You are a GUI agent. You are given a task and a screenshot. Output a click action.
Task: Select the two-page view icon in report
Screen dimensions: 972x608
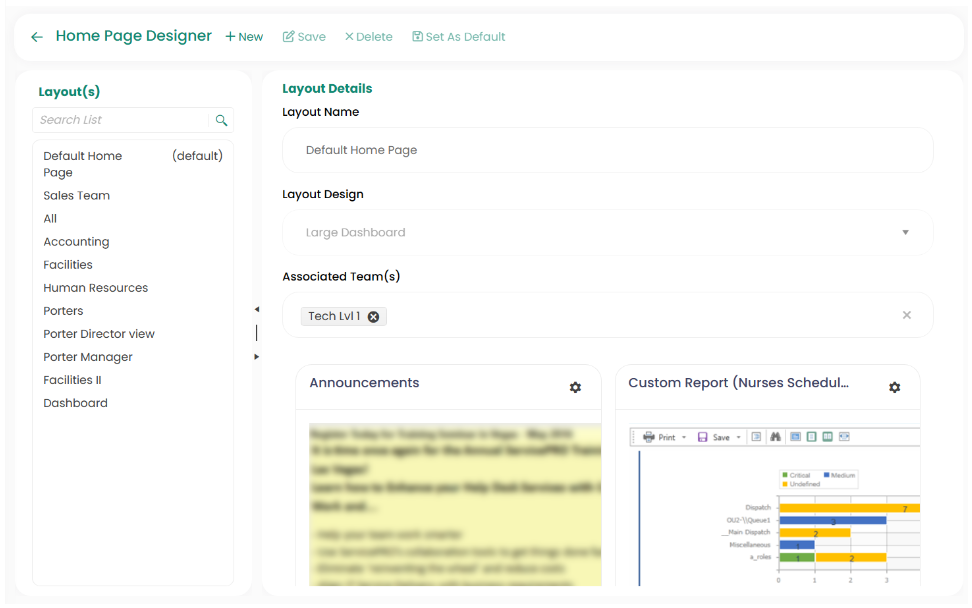pyautogui.click(x=828, y=437)
